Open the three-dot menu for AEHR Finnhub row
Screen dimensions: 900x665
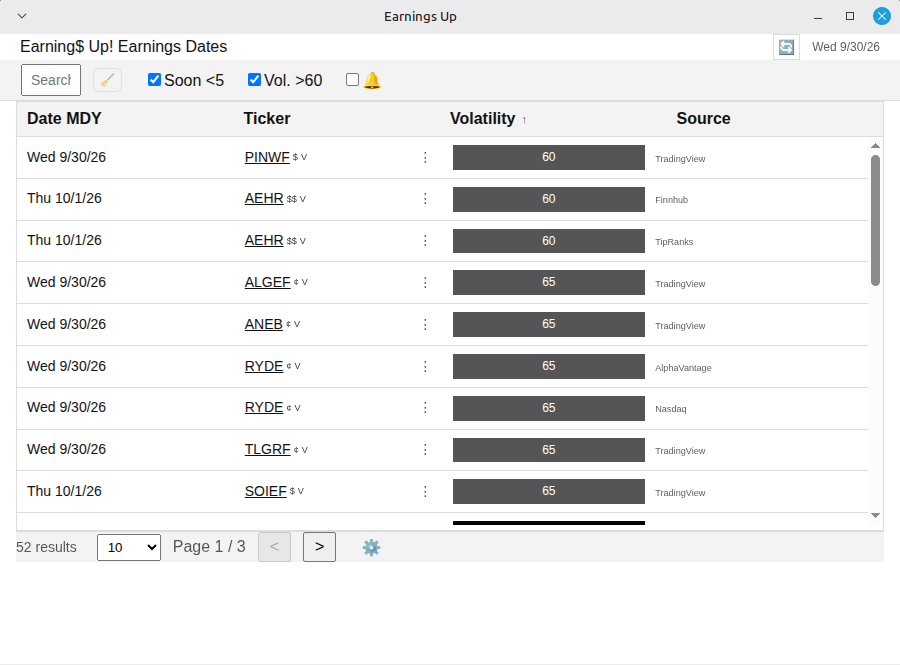tap(425, 199)
